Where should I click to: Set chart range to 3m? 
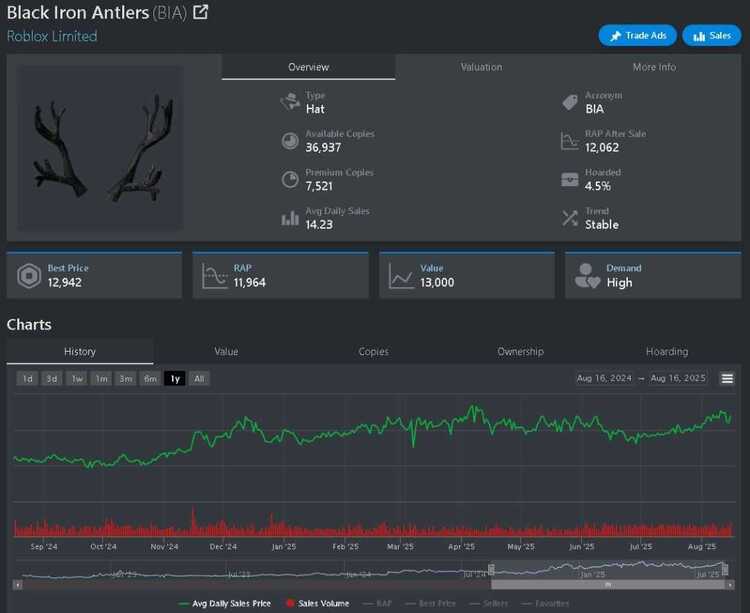126,379
